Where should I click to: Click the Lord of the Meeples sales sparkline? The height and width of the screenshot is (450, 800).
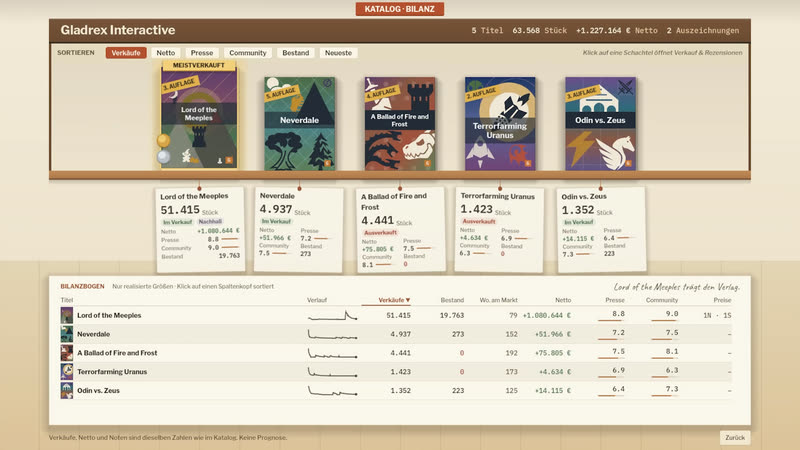pyautogui.click(x=332, y=316)
